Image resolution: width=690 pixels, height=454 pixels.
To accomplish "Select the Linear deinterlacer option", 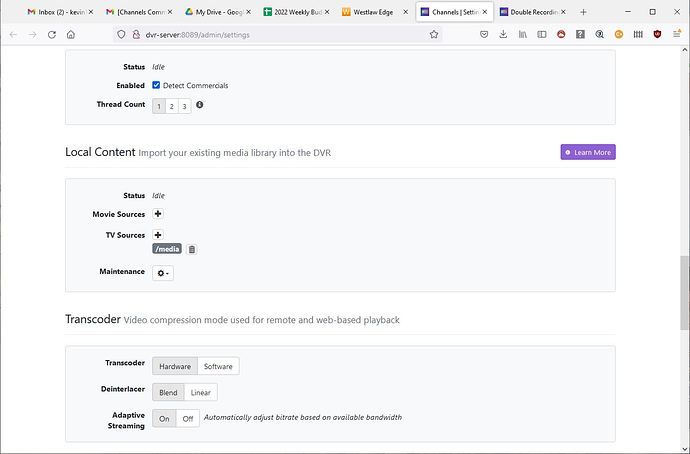I will (200, 392).
